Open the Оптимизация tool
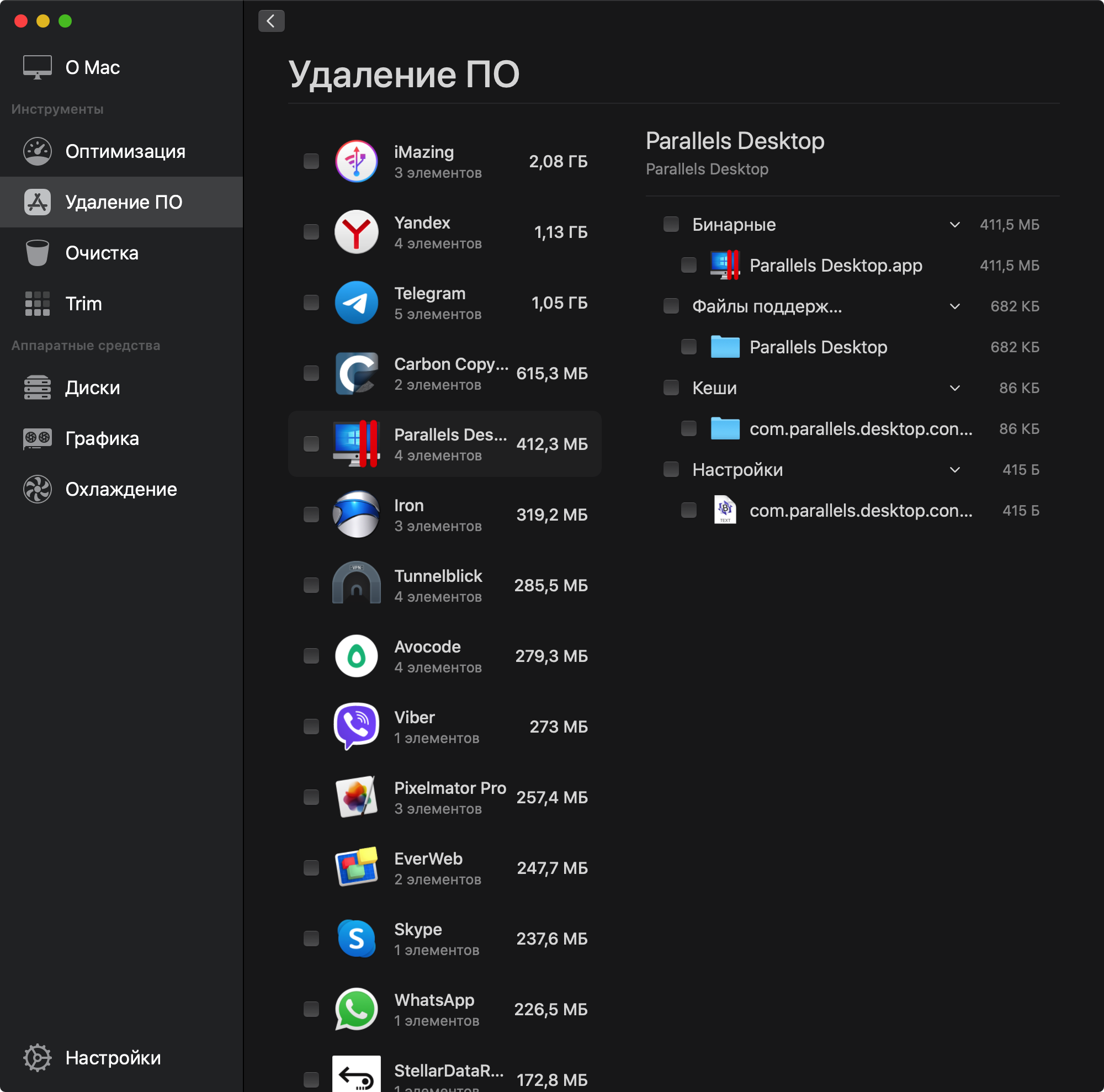The height and width of the screenshot is (1092, 1104). tap(121, 151)
